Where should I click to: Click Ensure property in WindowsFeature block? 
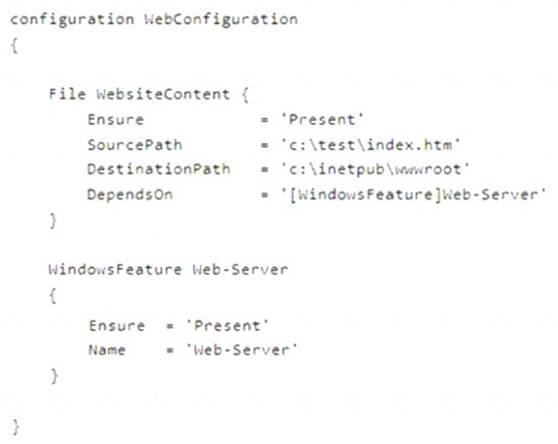(x=117, y=326)
